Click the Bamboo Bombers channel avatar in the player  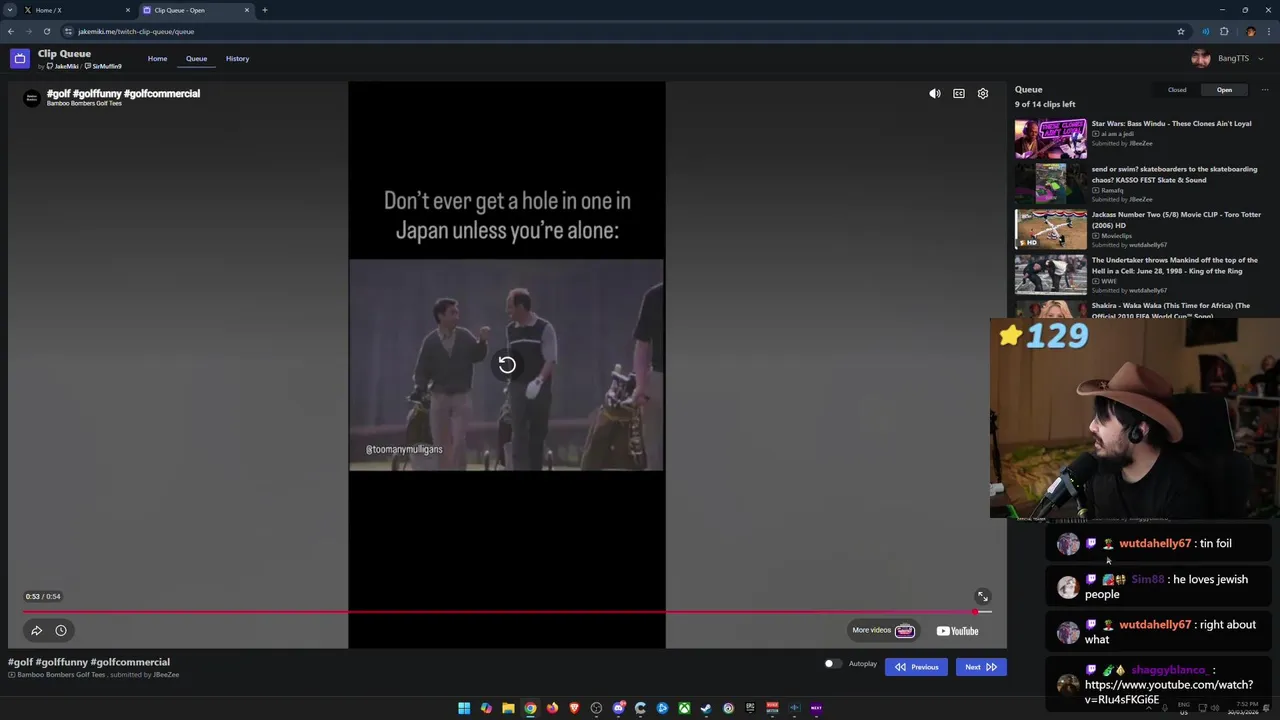click(32, 97)
